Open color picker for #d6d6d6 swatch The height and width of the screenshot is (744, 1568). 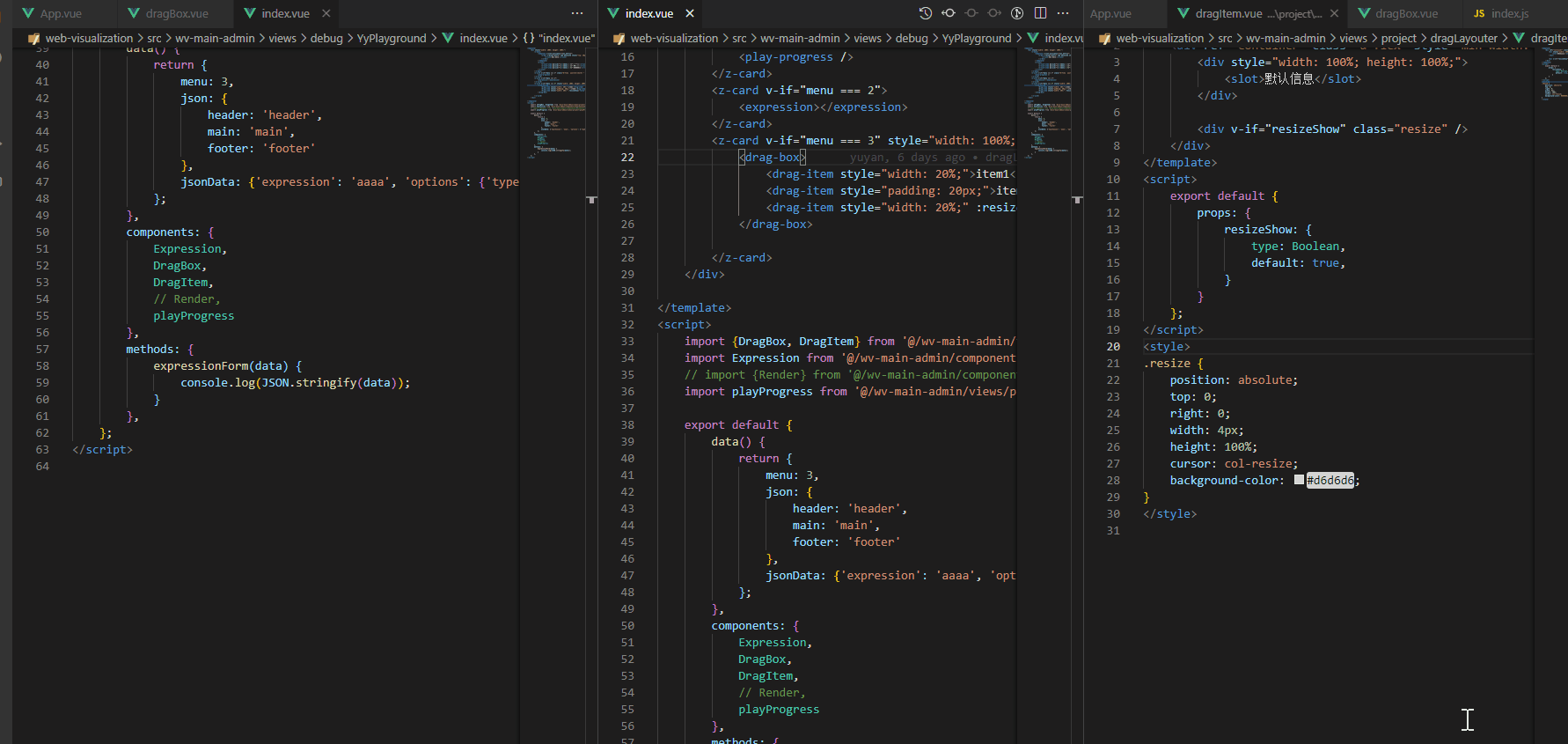pyautogui.click(x=1299, y=480)
